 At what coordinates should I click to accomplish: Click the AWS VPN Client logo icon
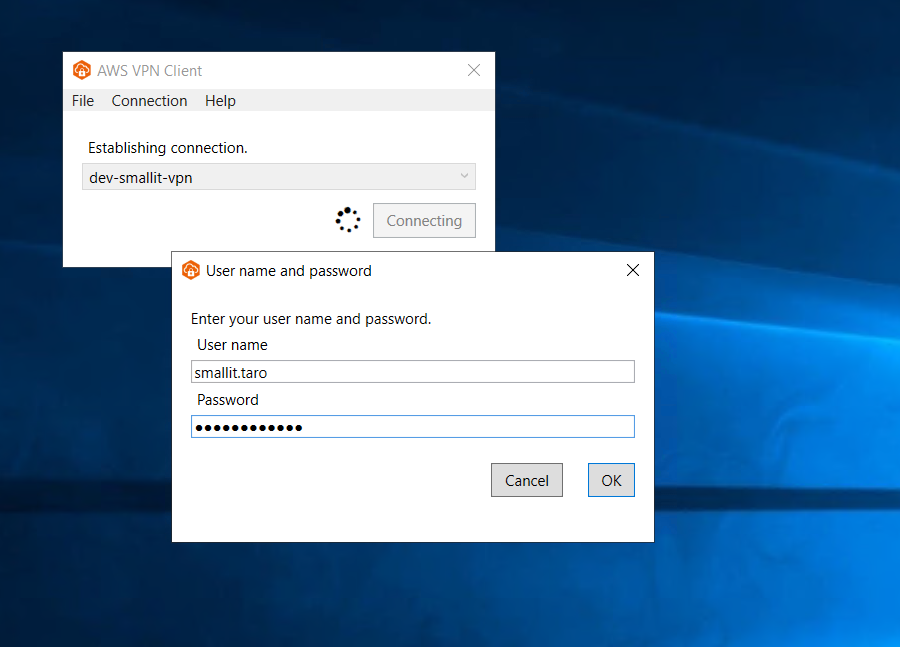[82, 71]
